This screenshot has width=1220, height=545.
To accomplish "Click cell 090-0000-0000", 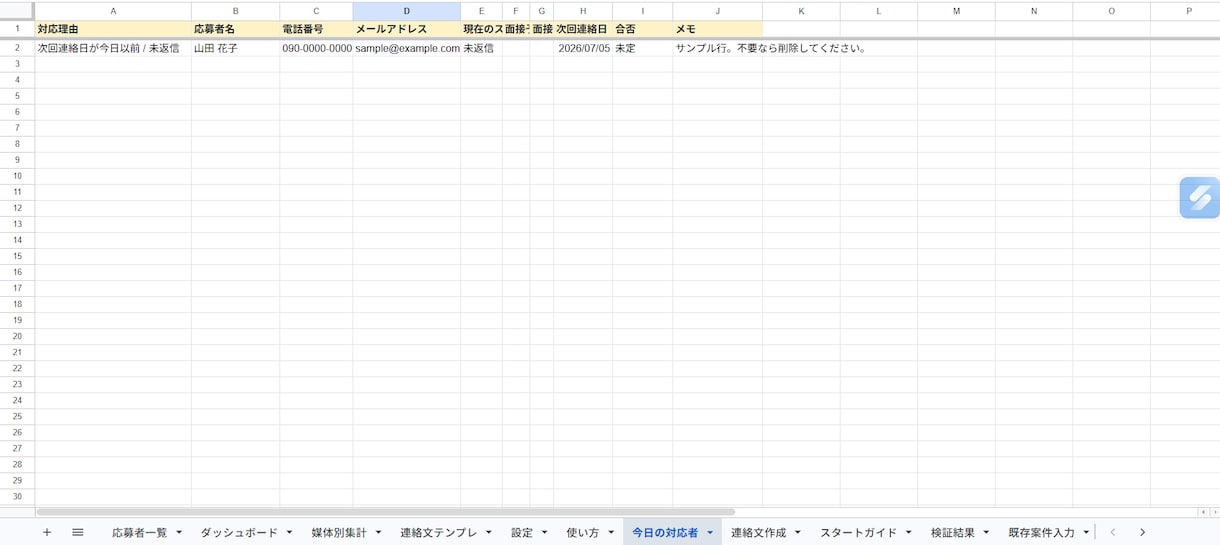I will [316, 48].
